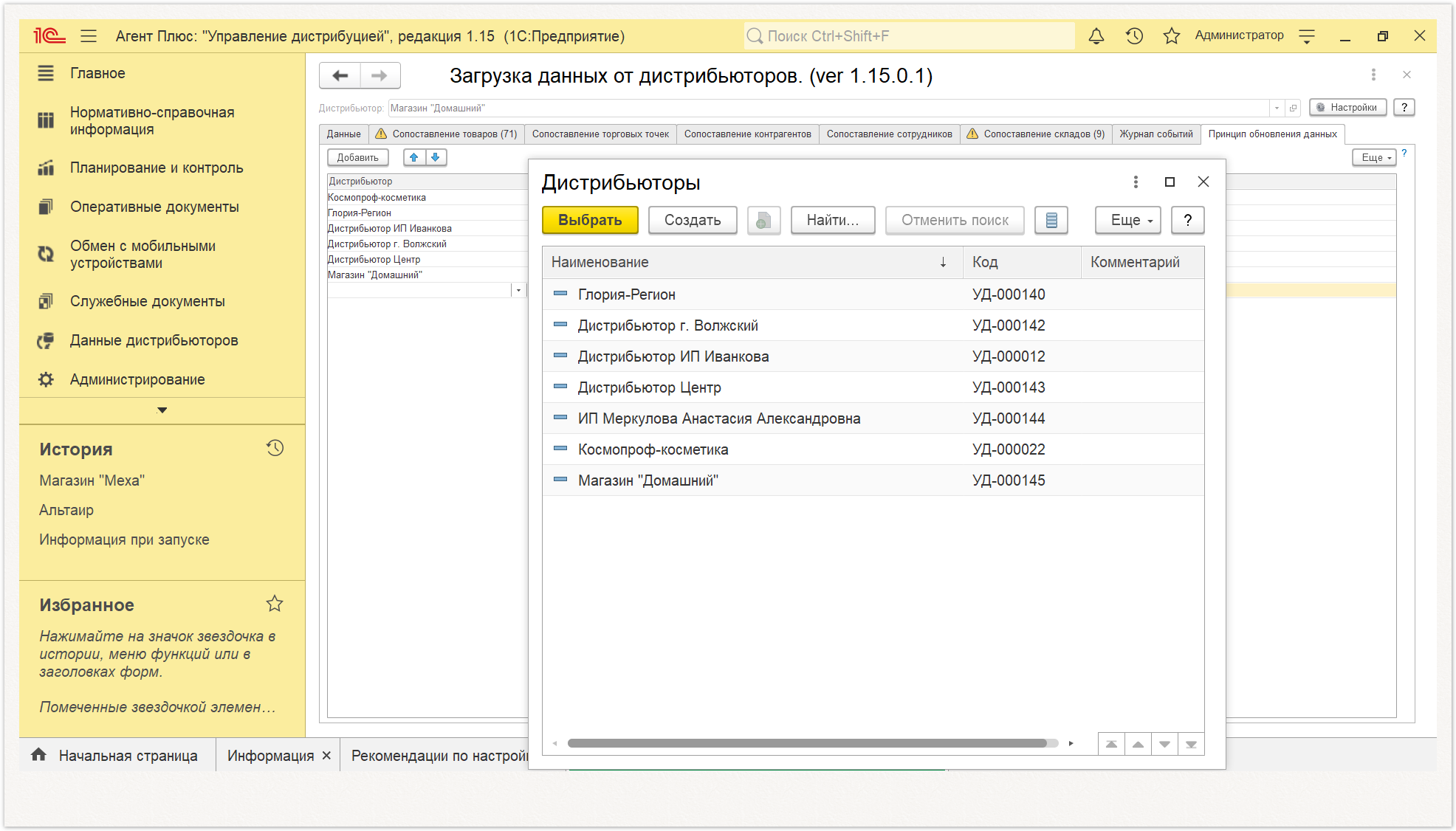Click Выбрать in Дистрибьюторы dialog
Image resolution: width=1456 pixels, height=831 pixels.
tap(590, 220)
